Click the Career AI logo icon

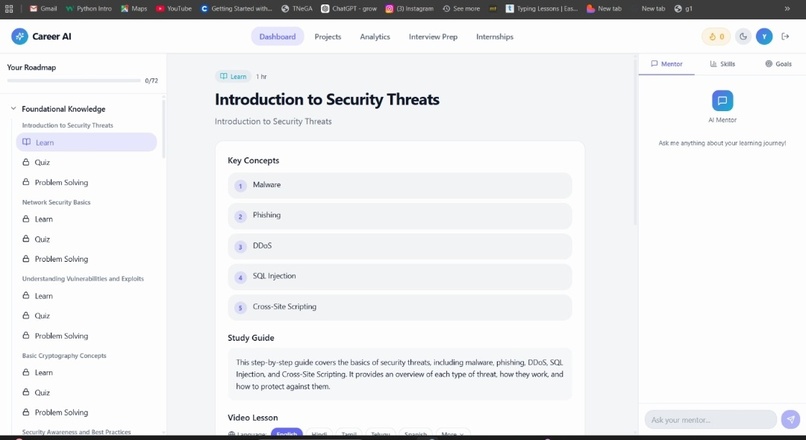point(20,36)
